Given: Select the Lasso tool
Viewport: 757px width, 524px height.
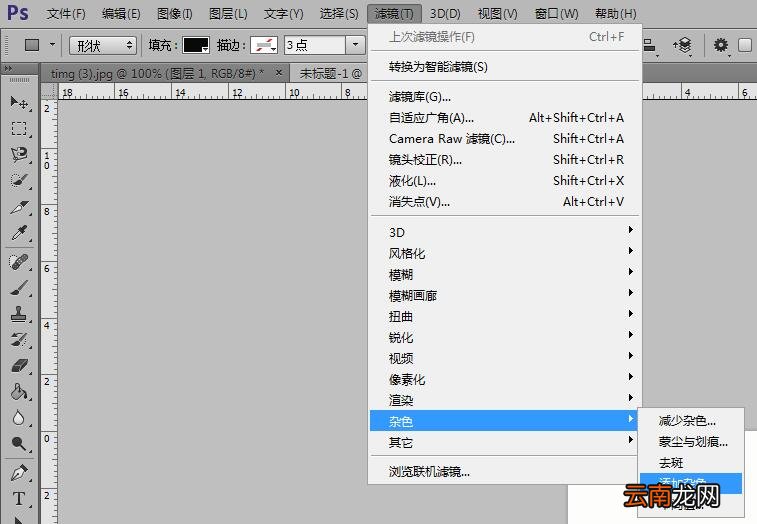Looking at the screenshot, I should point(19,155).
